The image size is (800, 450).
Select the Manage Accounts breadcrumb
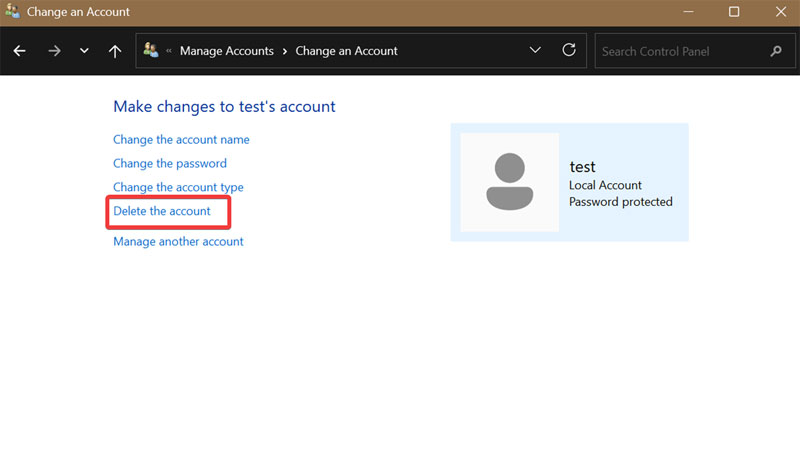click(226, 51)
